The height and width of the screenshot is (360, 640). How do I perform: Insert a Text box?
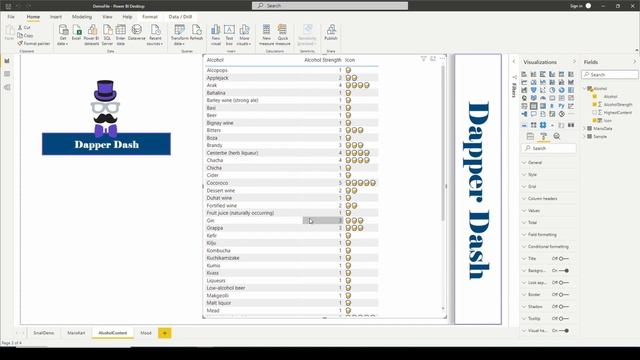click(229, 35)
